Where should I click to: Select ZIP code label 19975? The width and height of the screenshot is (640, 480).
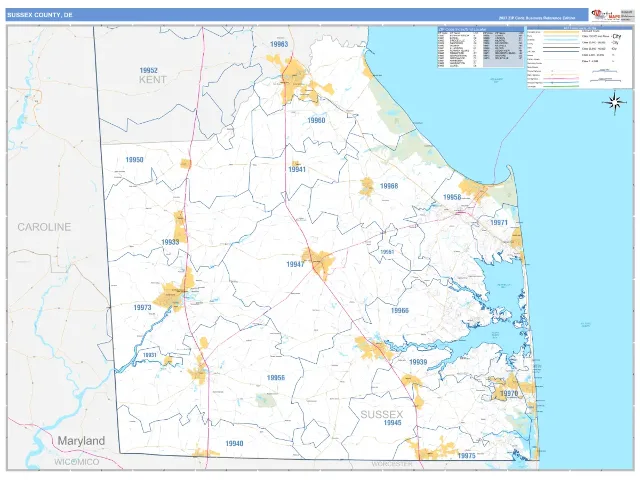tap(466, 456)
